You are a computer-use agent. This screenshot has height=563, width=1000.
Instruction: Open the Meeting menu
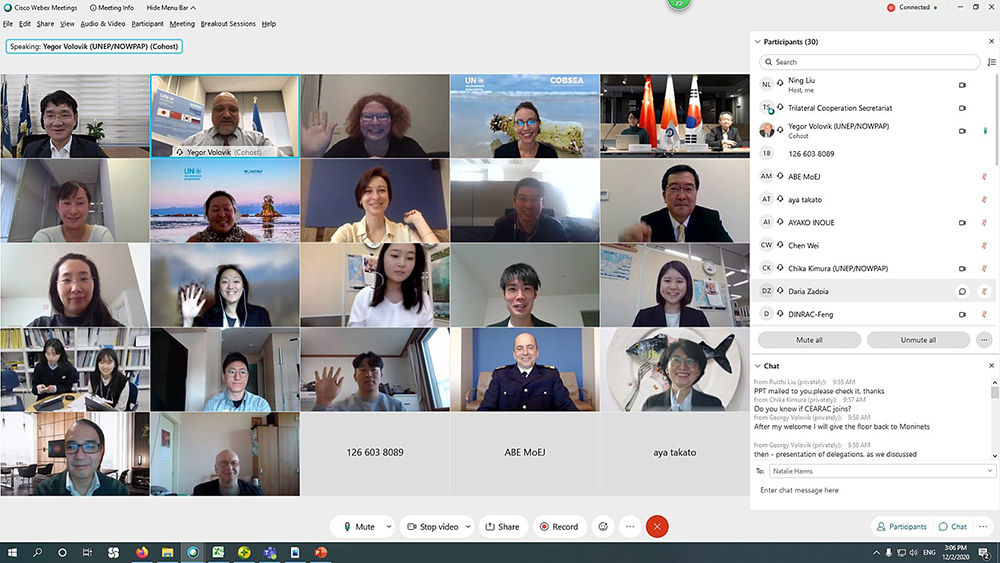[x=182, y=24]
